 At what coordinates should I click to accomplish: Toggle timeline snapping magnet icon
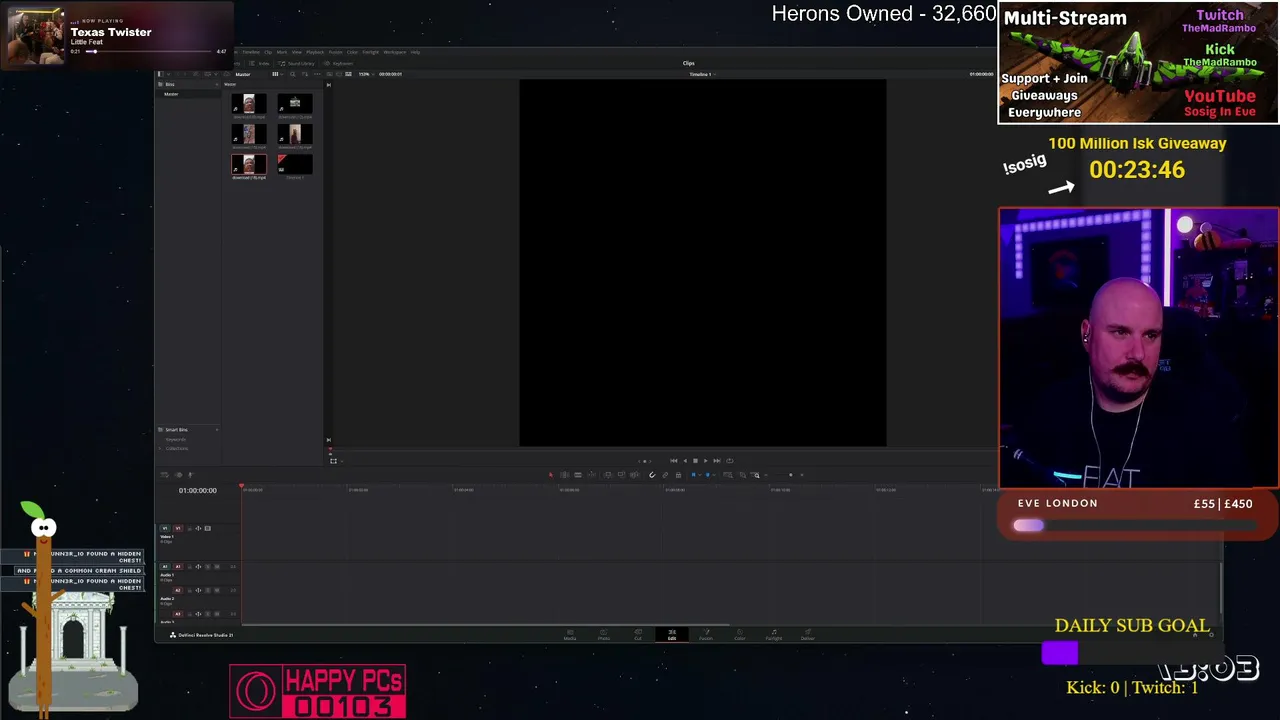[x=652, y=475]
